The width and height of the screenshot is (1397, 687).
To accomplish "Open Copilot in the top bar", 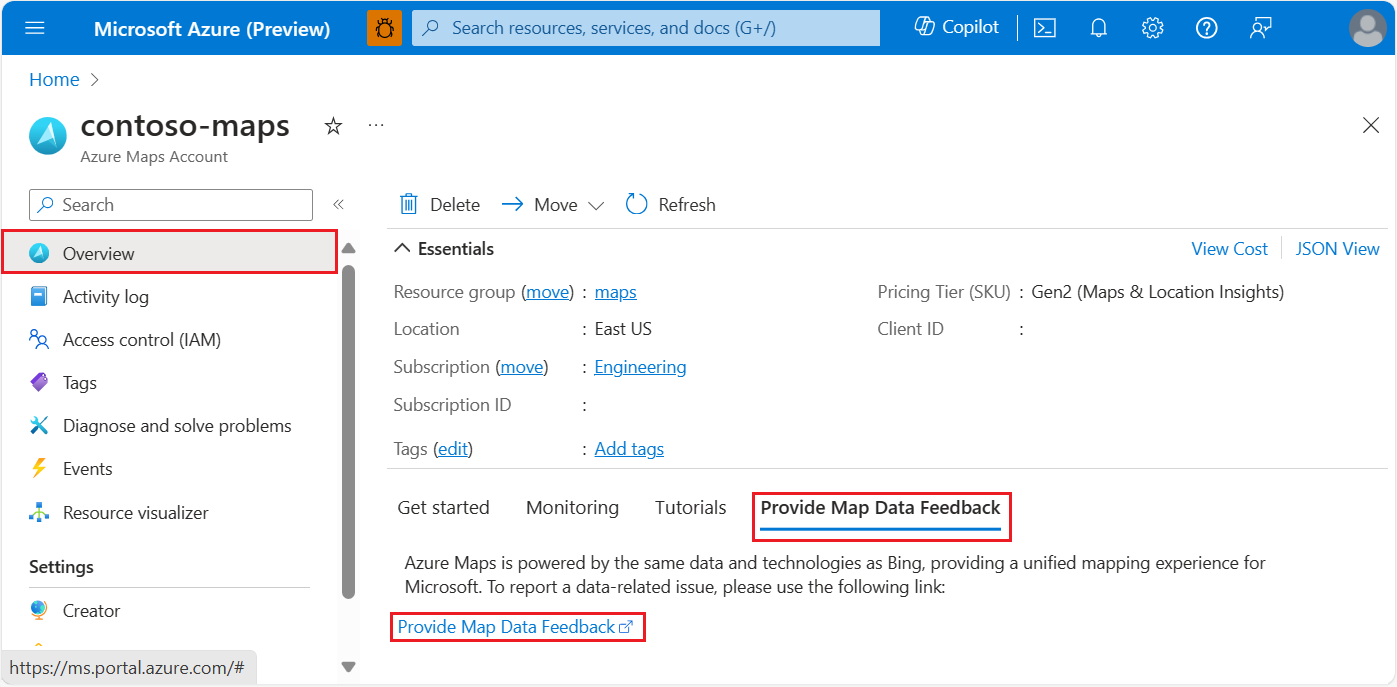I will pyautogui.click(x=955, y=27).
